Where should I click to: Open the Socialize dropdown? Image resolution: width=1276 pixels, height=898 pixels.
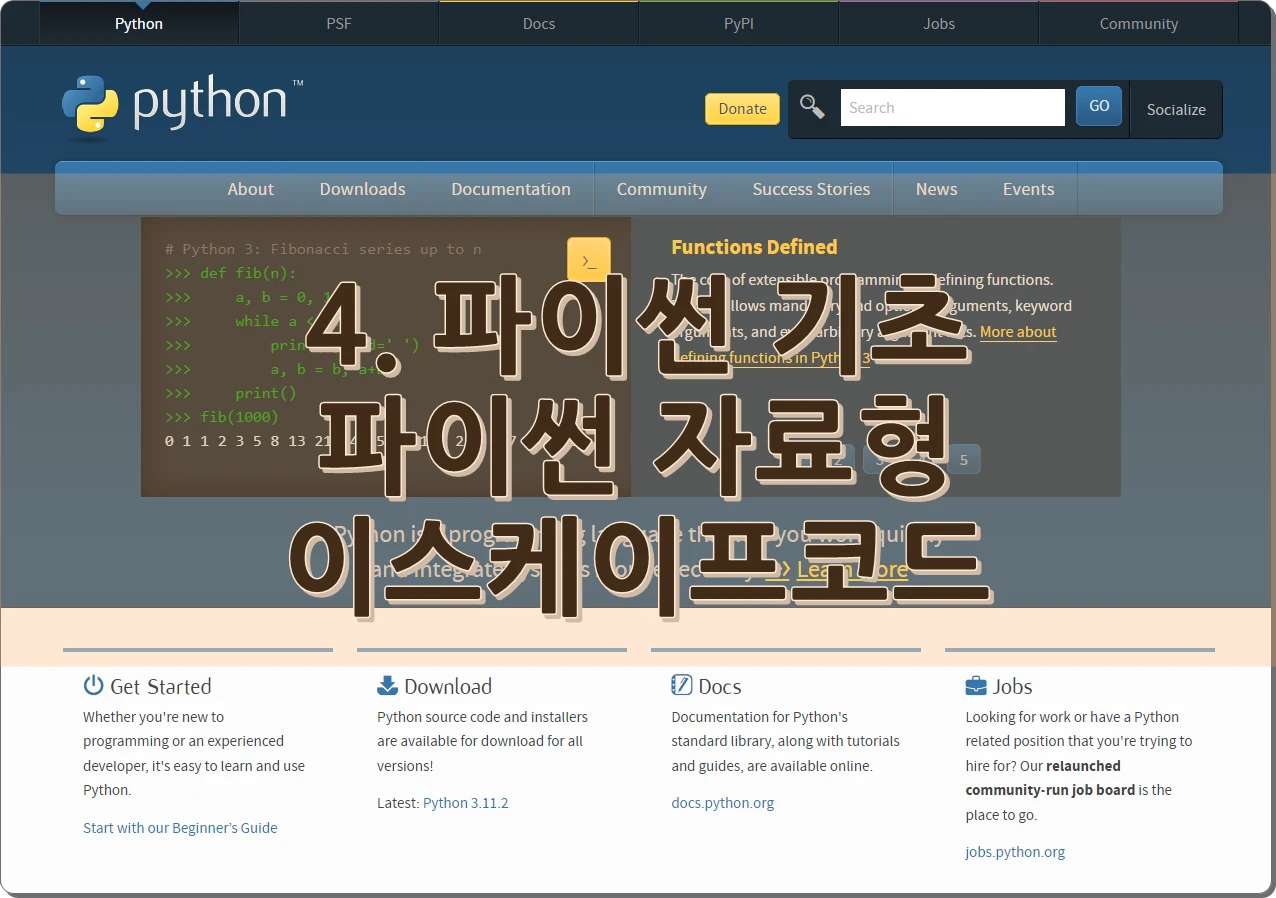(x=1175, y=110)
